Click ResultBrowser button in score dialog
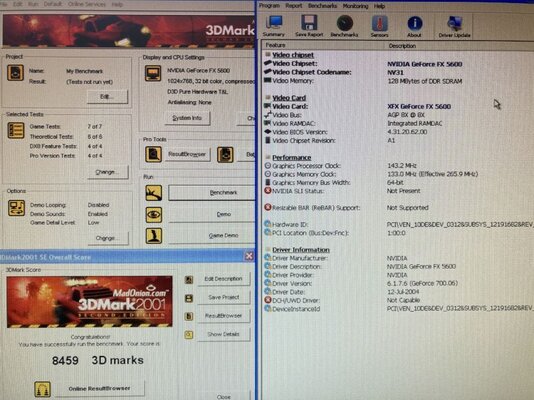 click(223, 316)
